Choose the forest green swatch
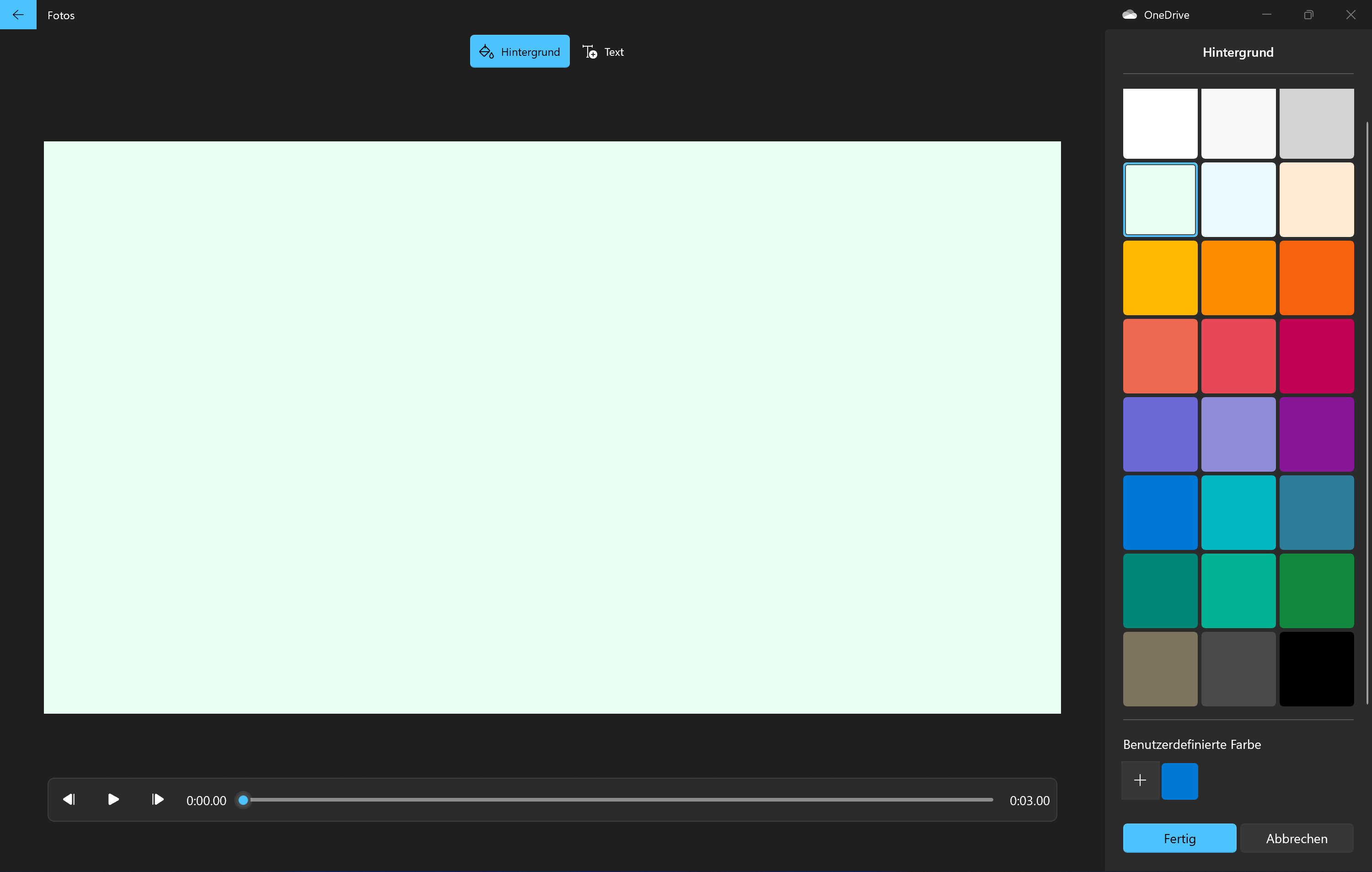Image resolution: width=1372 pixels, height=872 pixels. [x=1316, y=591]
